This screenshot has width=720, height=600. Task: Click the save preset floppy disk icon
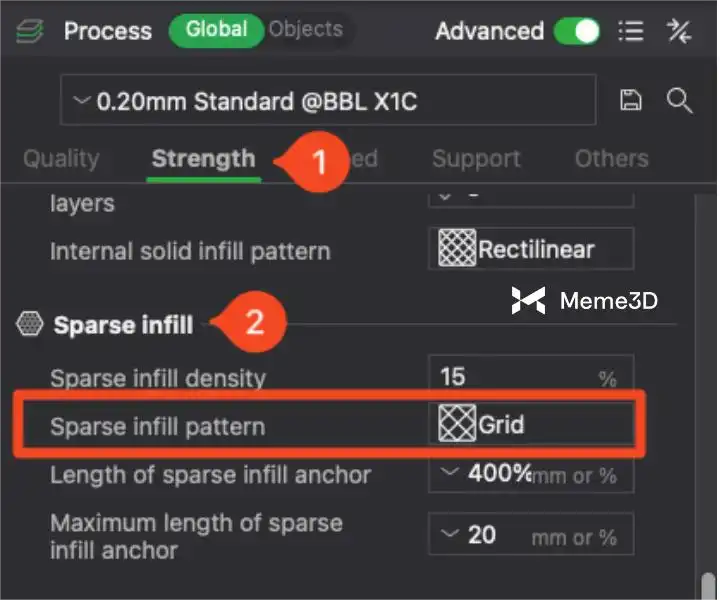click(631, 100)
